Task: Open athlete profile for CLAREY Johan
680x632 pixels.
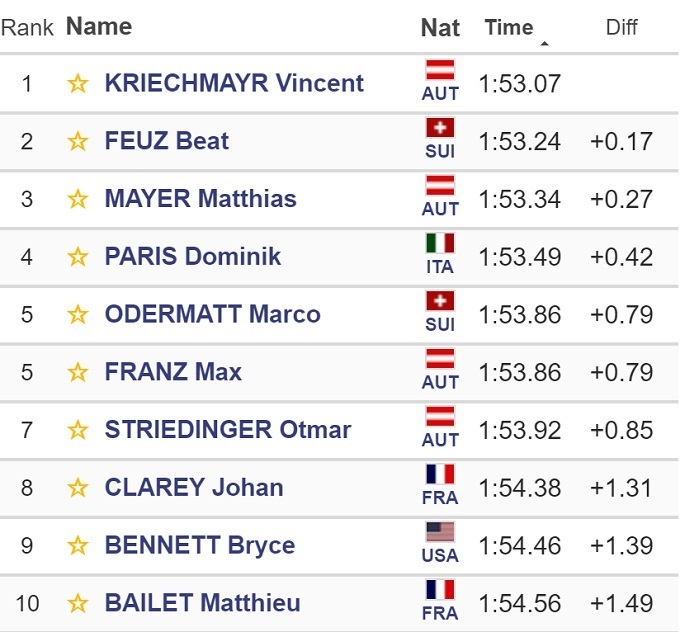Action: tap(194, 488)
